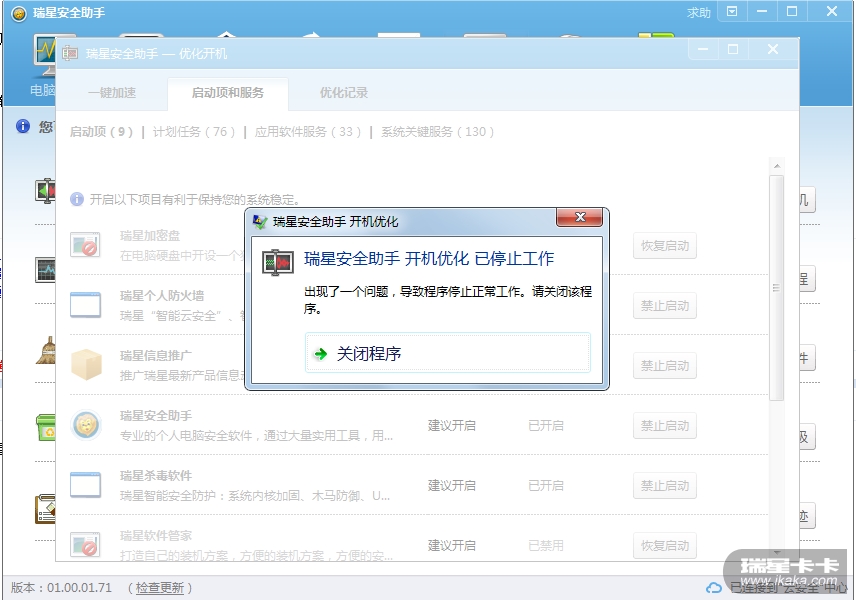
Task: Click 禁止启动 for 瑞星杀毒软件
Action: 664,486
